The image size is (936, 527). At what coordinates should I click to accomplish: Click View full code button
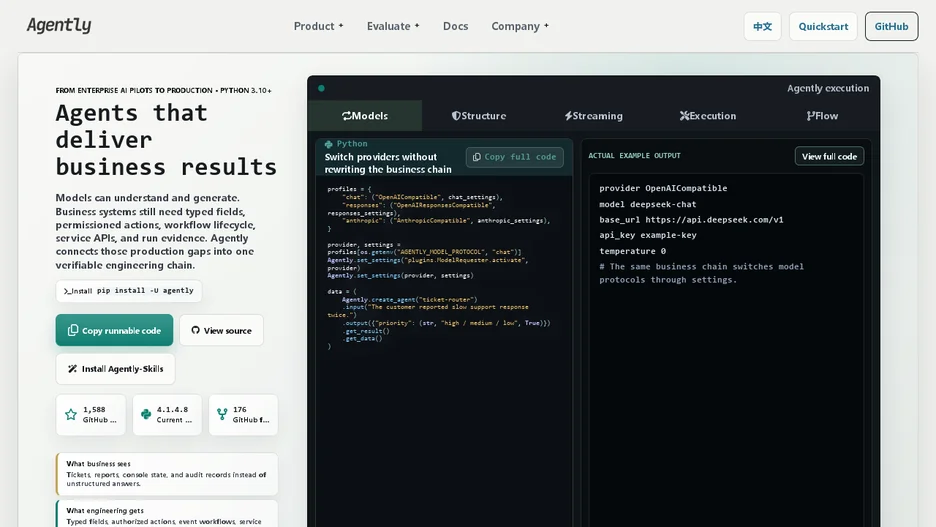829,156
